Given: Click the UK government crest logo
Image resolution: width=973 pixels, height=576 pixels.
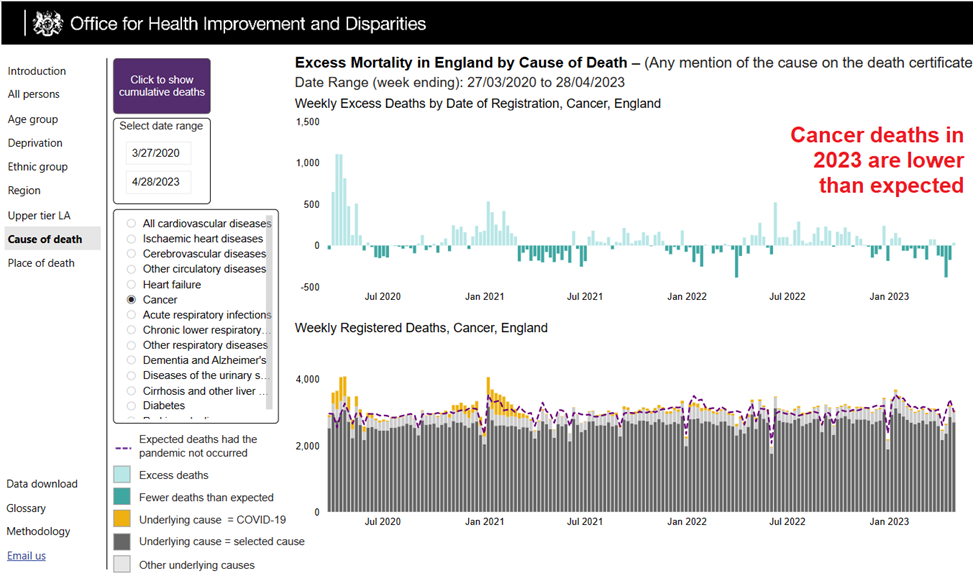Looking at the screenshot, I should click(x=47, y=24).
